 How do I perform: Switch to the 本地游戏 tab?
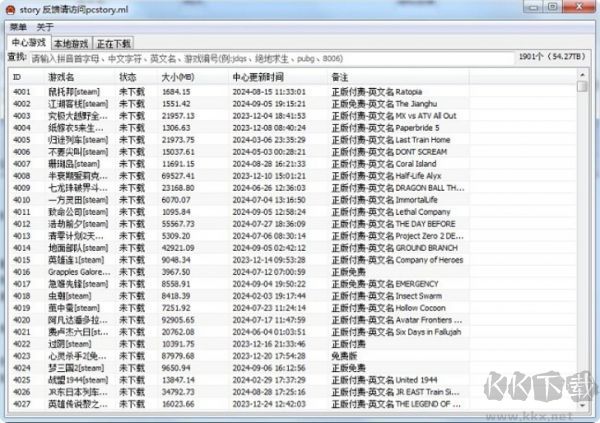pyautogui.click(x=71, y=43)
